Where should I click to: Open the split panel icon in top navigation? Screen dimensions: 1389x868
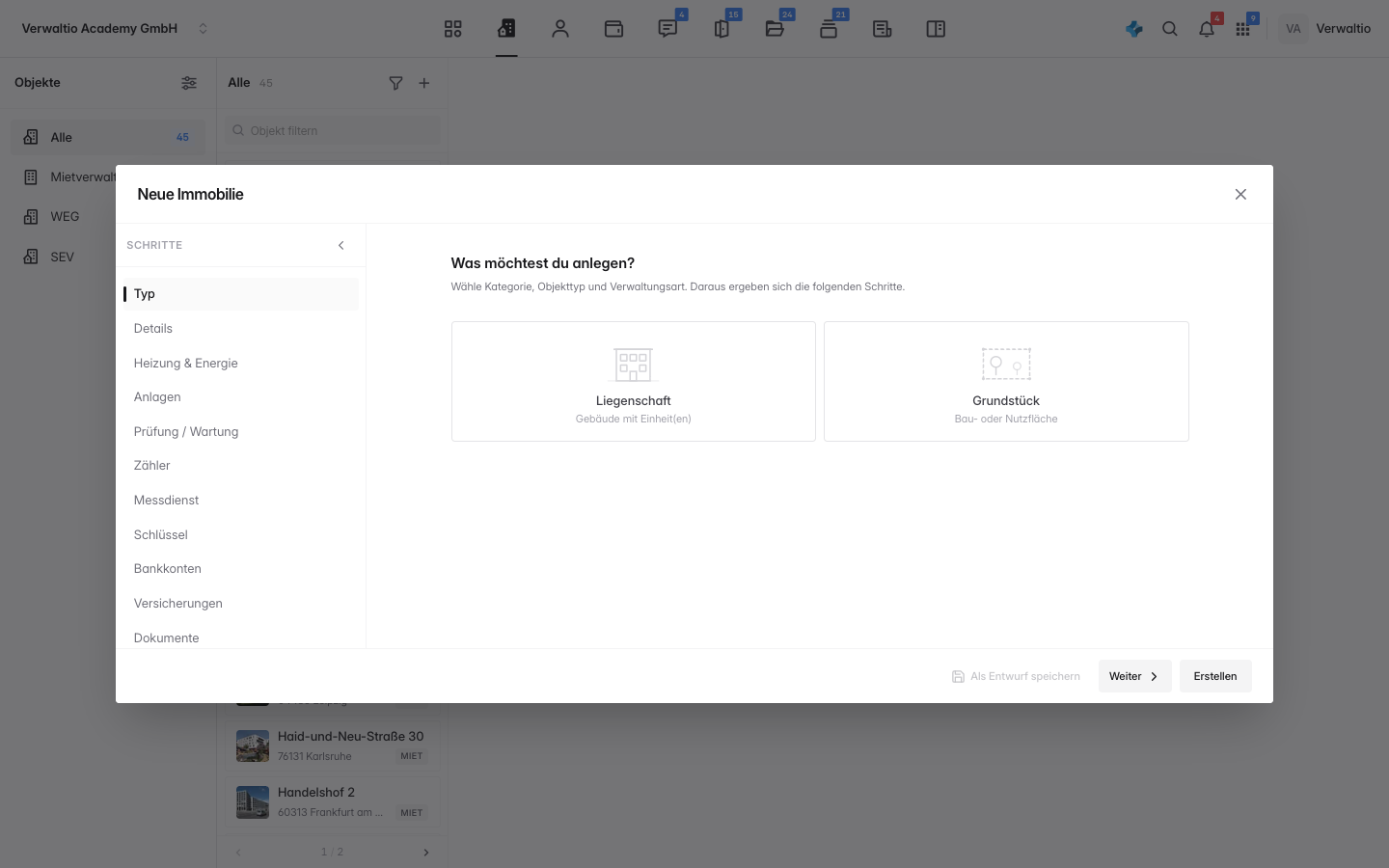936,29
